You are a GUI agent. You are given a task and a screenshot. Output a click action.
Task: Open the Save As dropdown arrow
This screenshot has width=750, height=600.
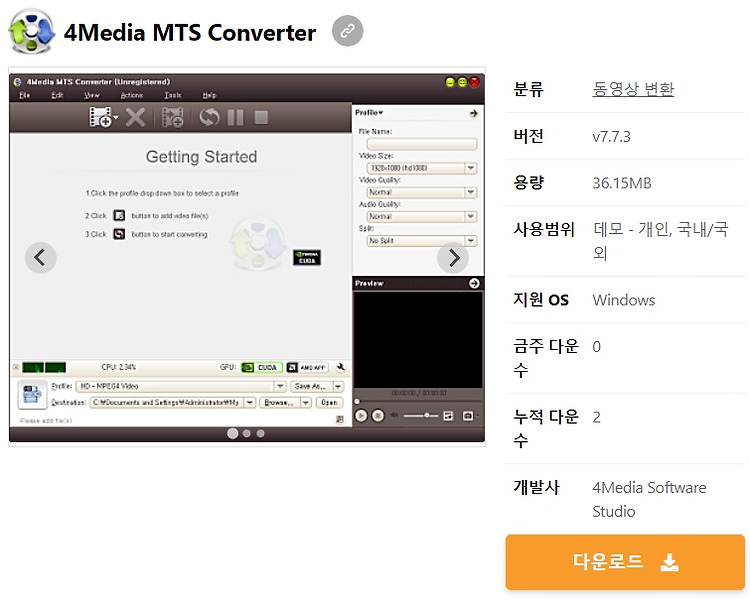[x=338, y=386]
